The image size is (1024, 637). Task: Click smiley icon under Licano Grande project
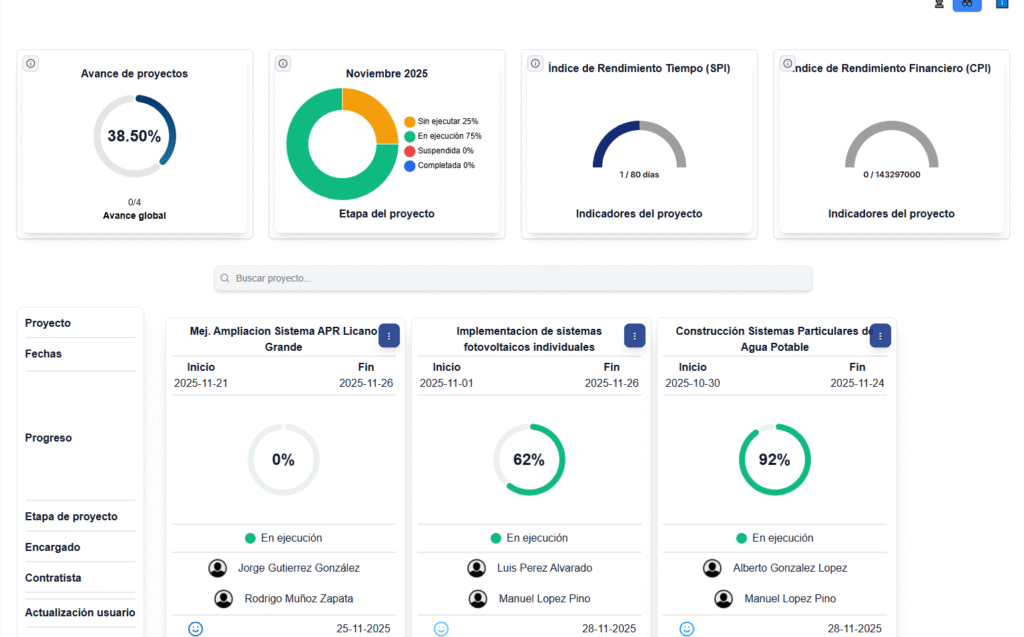pyautogui.click(x=196, y=628)
